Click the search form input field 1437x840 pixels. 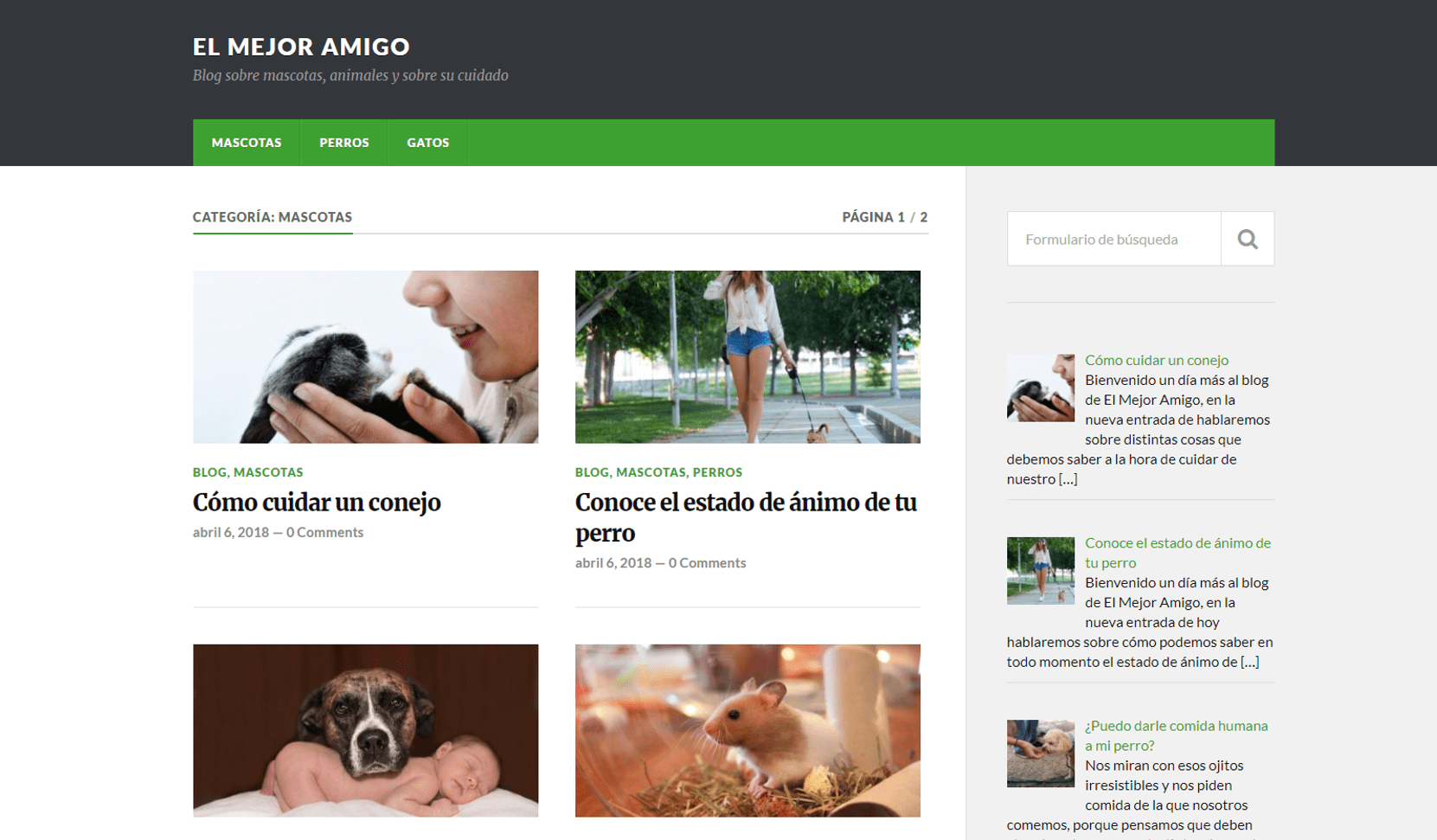pyautogui.click(x=1114, y=239)
